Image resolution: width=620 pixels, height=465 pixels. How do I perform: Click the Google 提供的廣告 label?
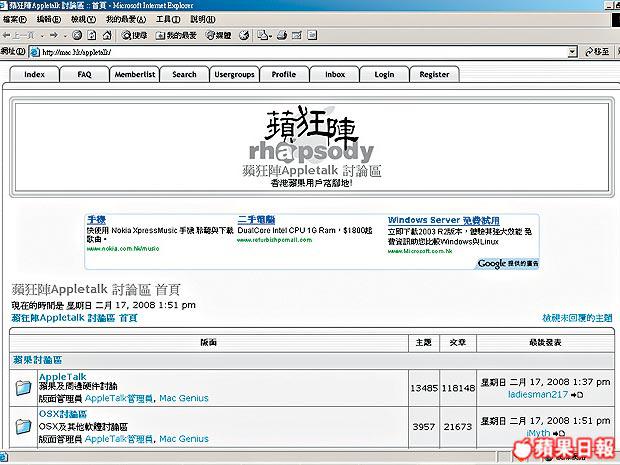click(x=508, y=263)
